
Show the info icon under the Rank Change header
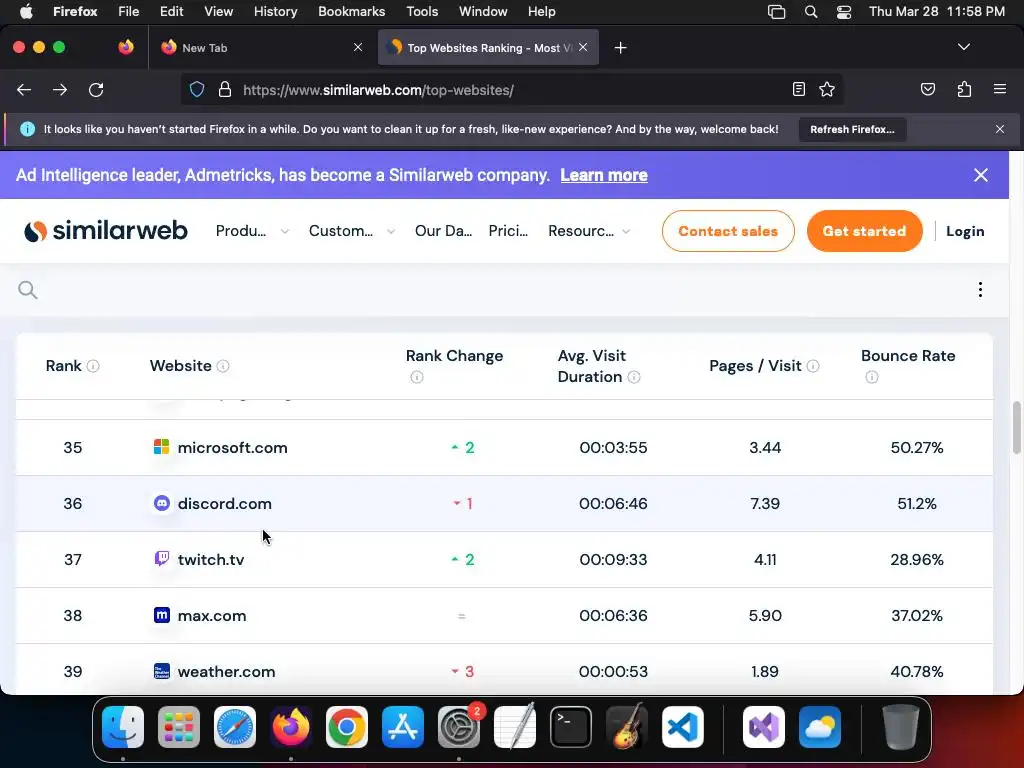coord(417,377)
